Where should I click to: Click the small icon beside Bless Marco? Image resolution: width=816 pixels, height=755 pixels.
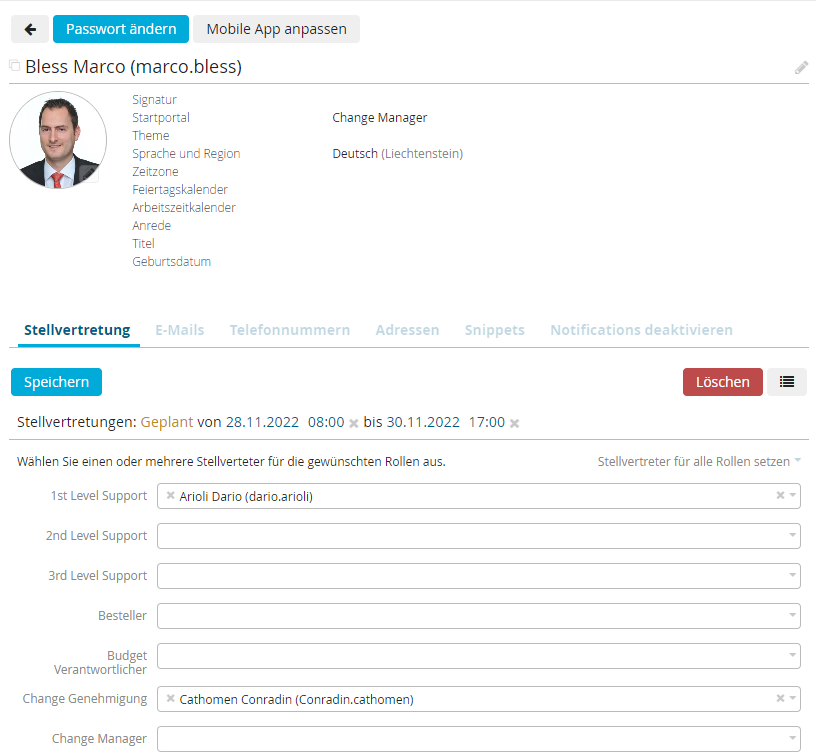(x=15, y=66)
